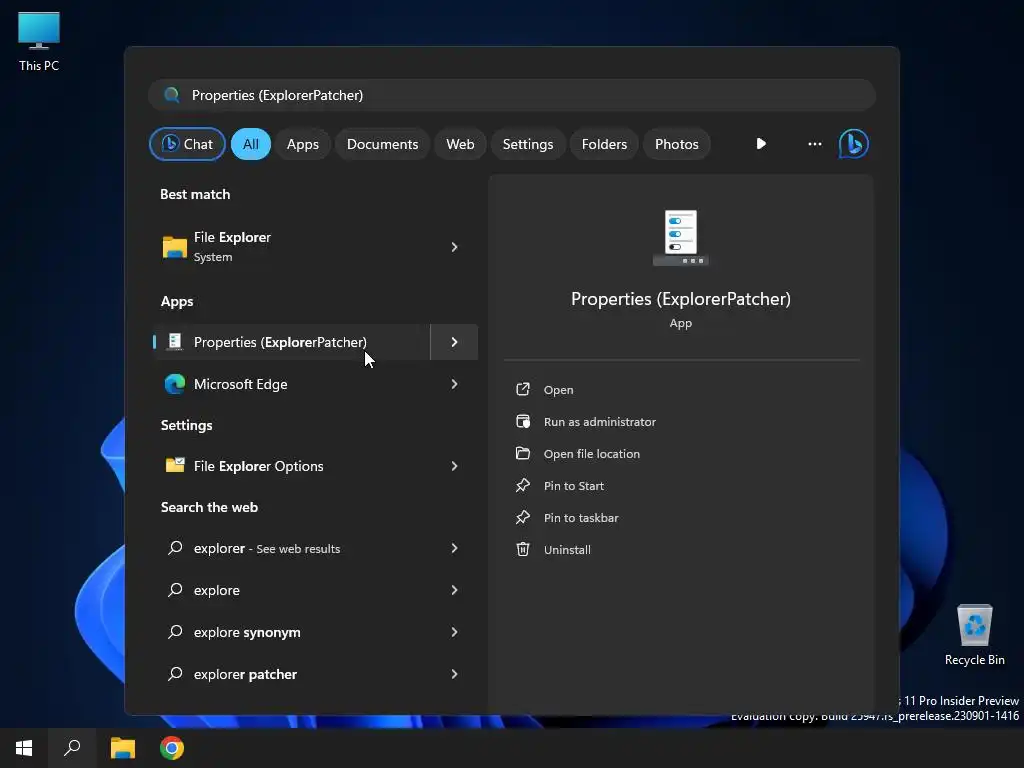Screen dimensions: 1024x768
Task: Switch to the Chat filter tab
Action: (187, 144)
